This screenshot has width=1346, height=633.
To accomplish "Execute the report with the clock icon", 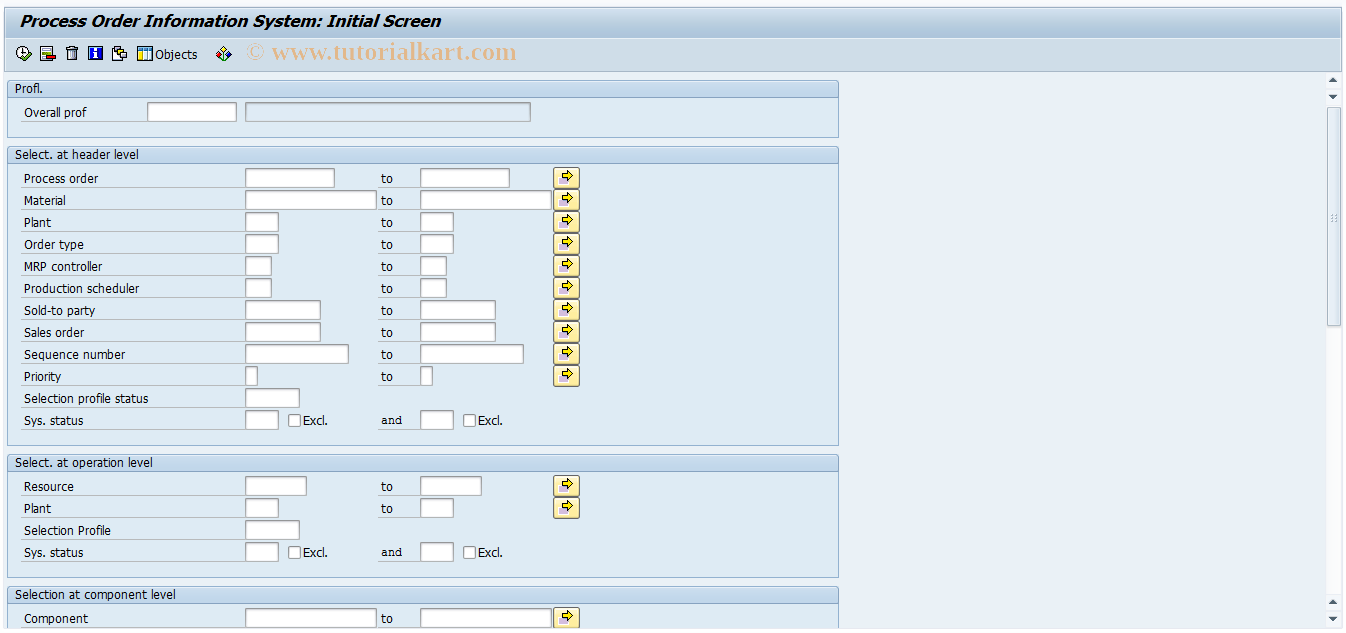I will (x=24, y=54).
